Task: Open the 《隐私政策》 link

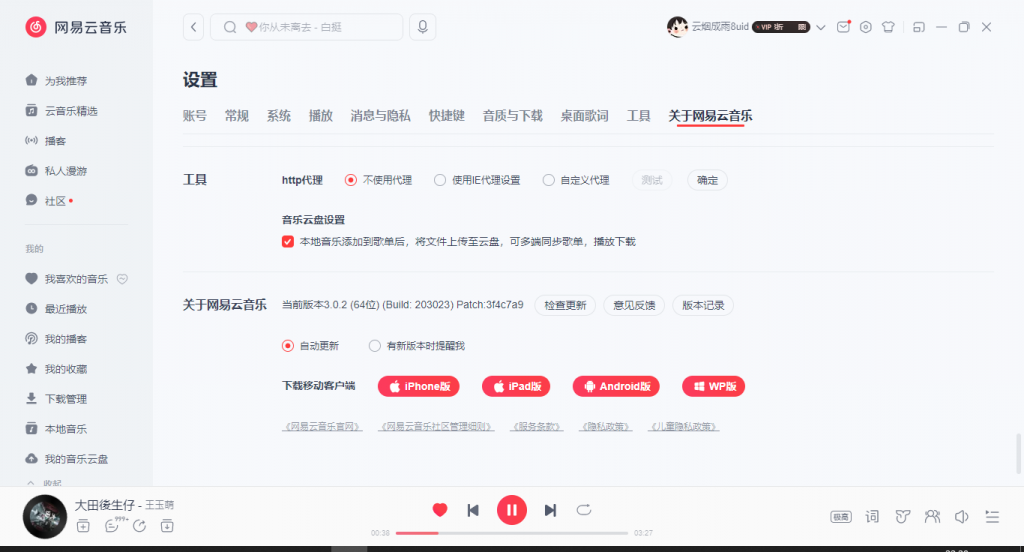Action: coord(606,427)
